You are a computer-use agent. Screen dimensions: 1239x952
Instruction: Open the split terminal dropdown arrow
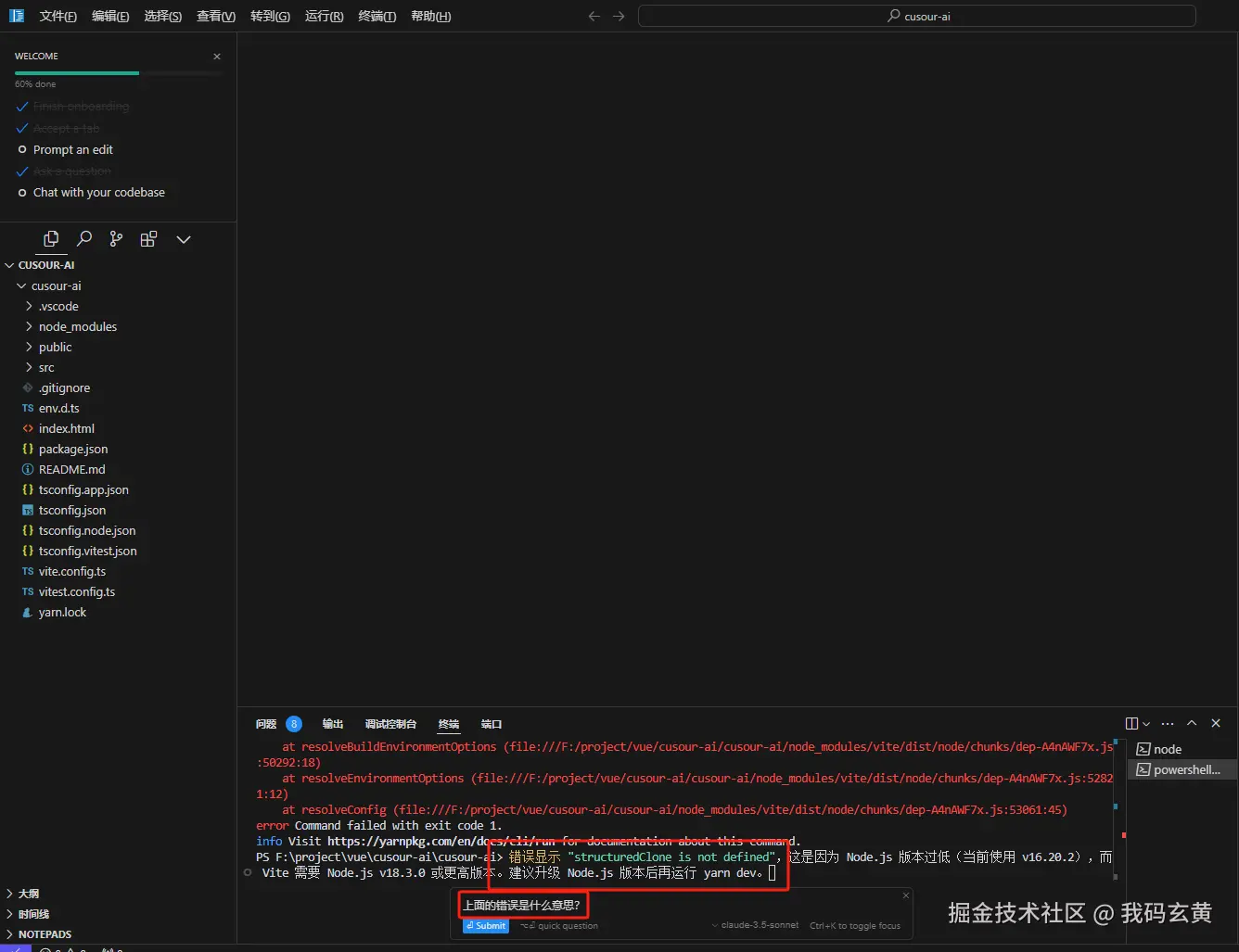coord(1146,724)
